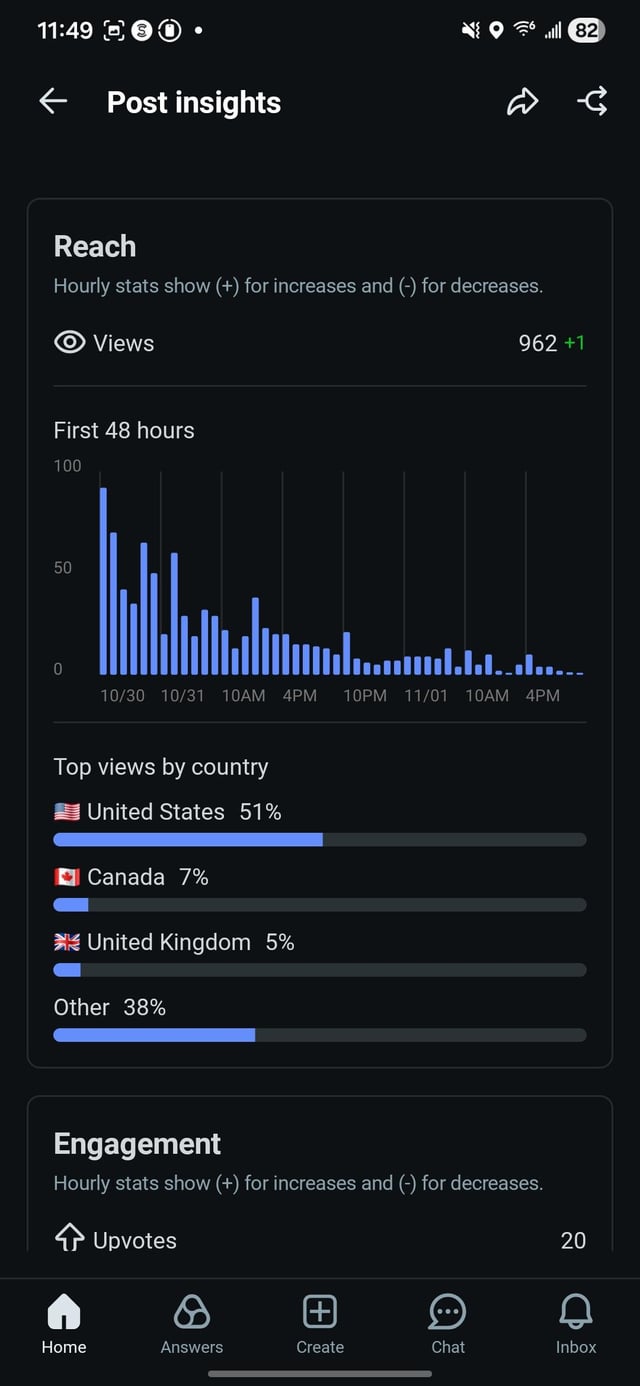Tap the crosspost icon in header
The image size is (640, 1386).
(x=592, y=101)
